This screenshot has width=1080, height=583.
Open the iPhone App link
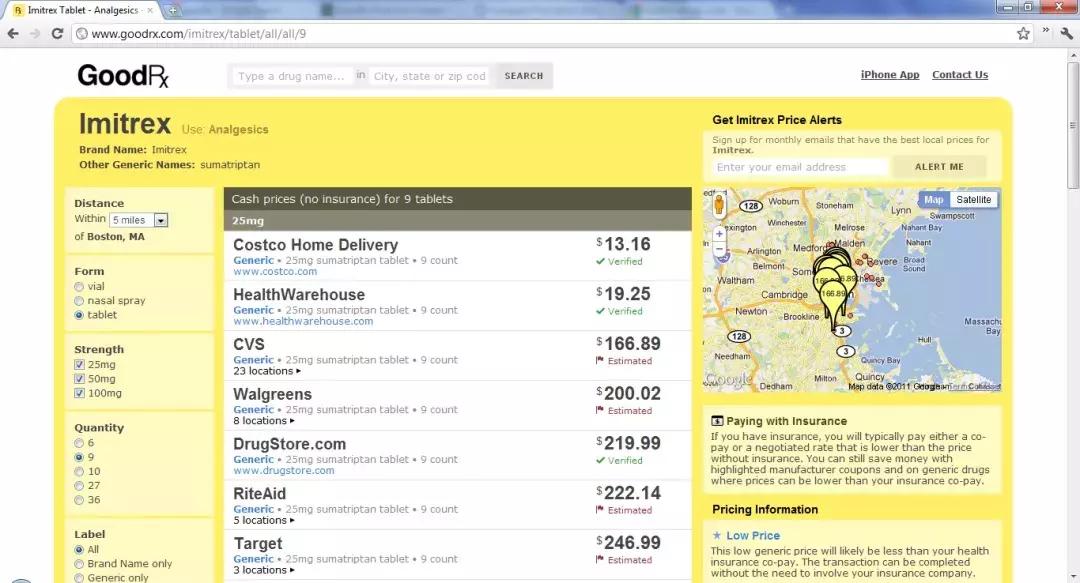890,74
